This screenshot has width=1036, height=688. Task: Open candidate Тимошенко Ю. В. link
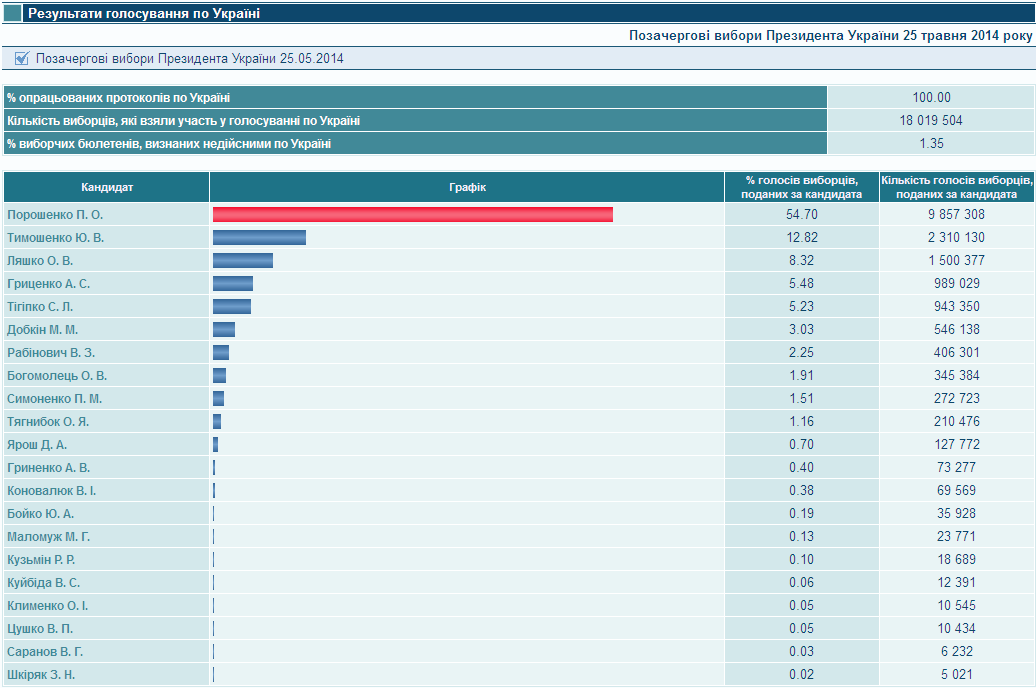point(55,238)
